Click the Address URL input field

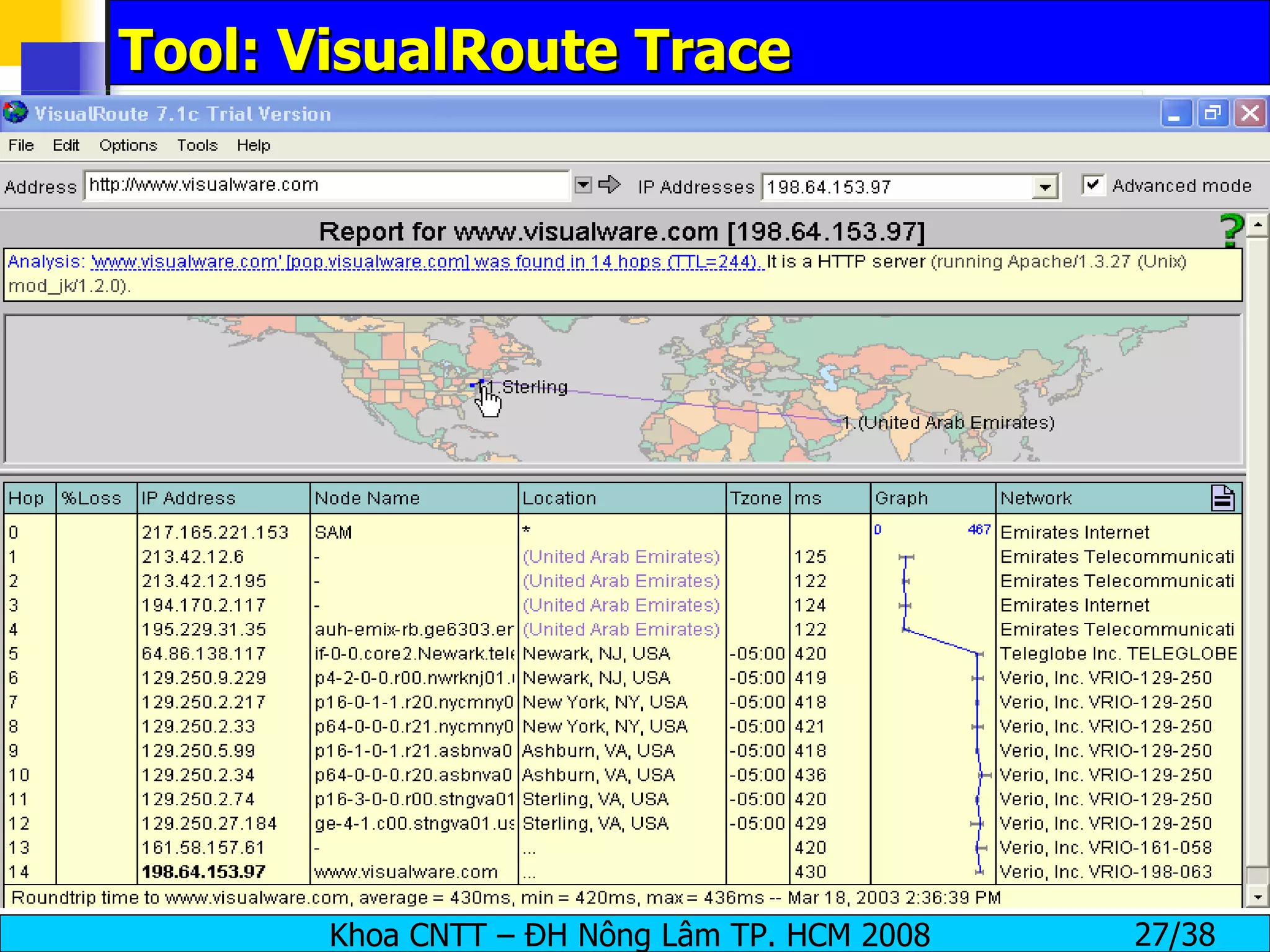pos(327,185)
